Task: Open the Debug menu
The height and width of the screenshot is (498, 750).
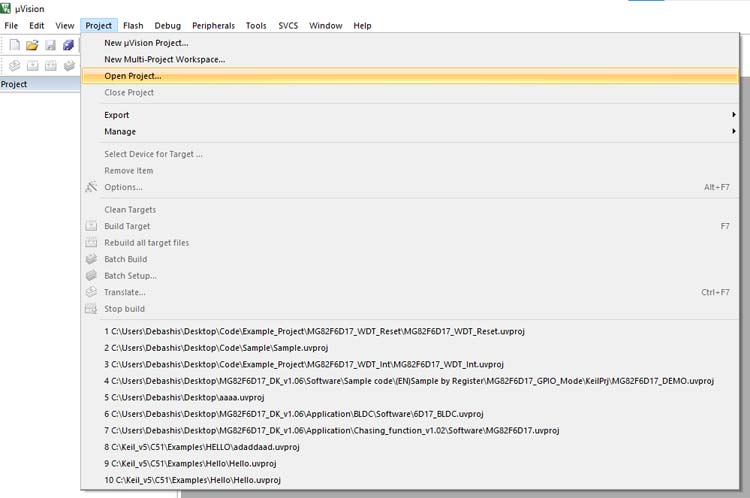Action: pyautogui.click(x=167, y=26)
